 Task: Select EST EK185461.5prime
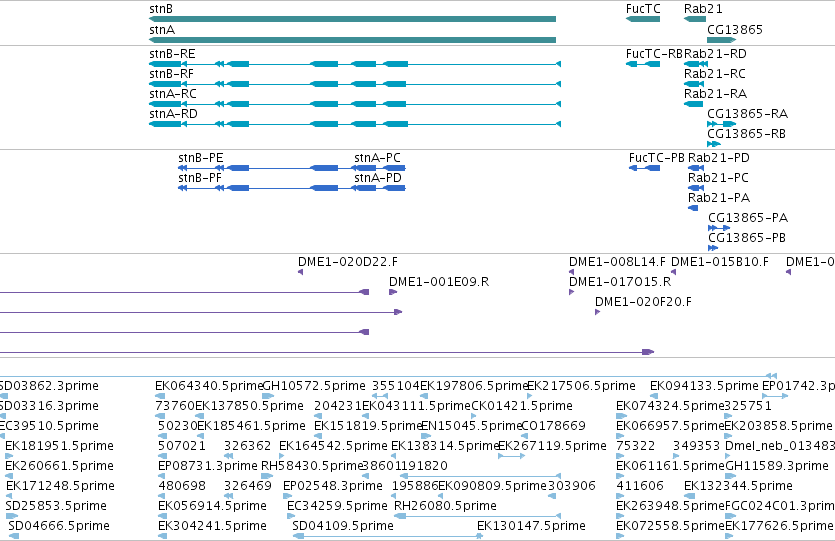[251, 426]
